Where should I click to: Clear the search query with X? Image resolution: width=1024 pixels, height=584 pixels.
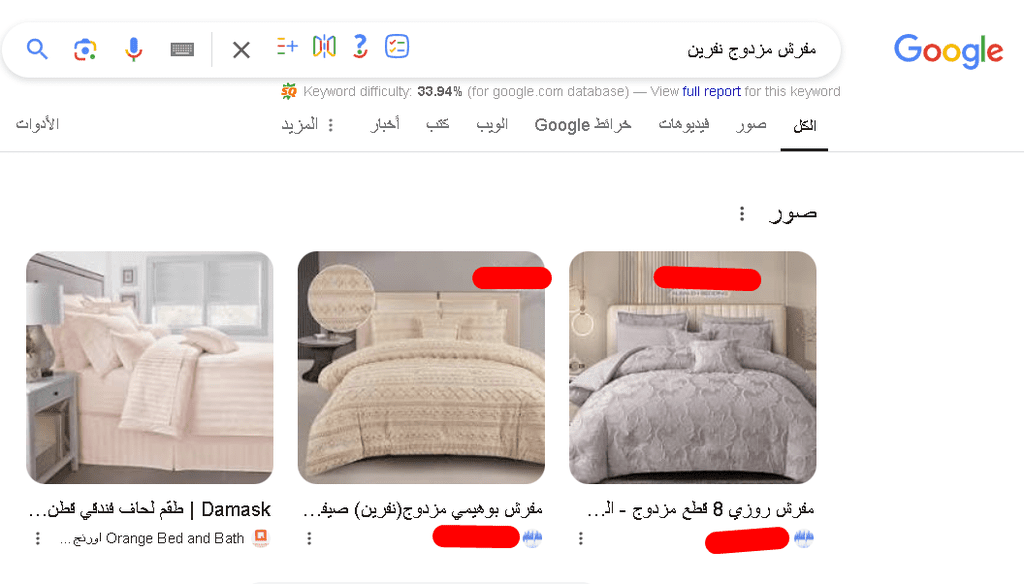(241, 49)
